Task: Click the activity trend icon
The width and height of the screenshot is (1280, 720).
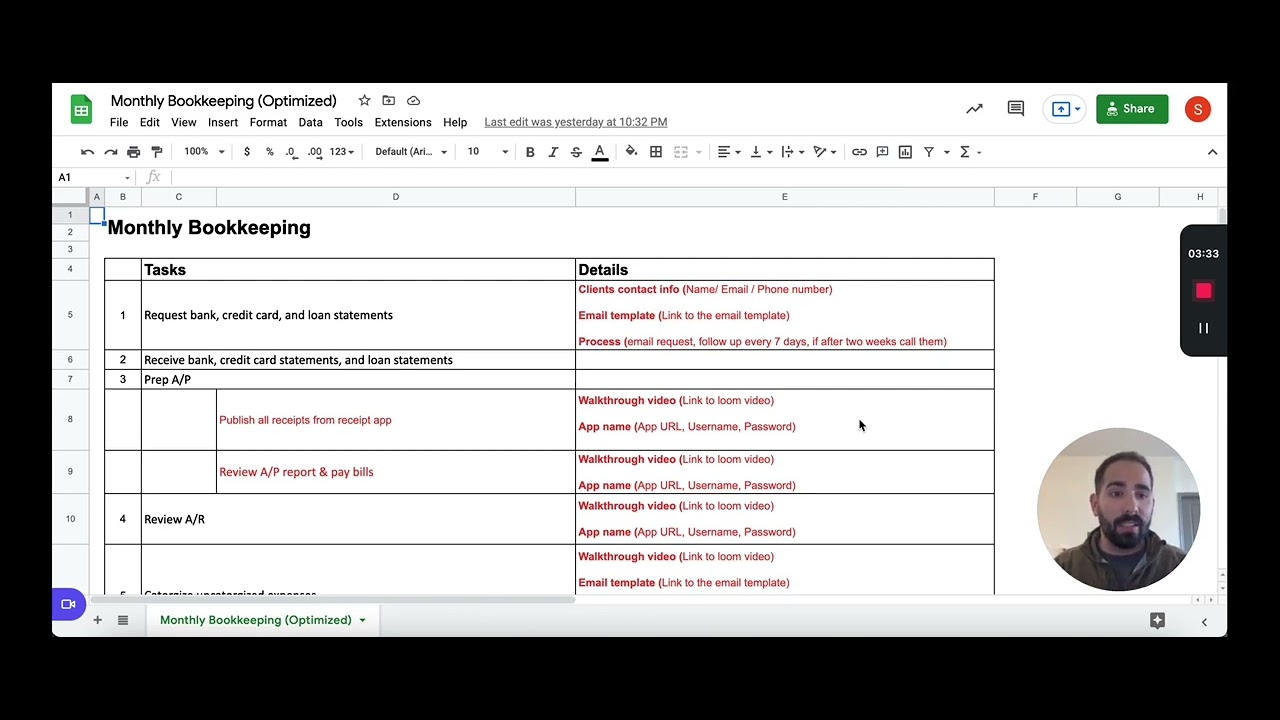Action: 974,109
